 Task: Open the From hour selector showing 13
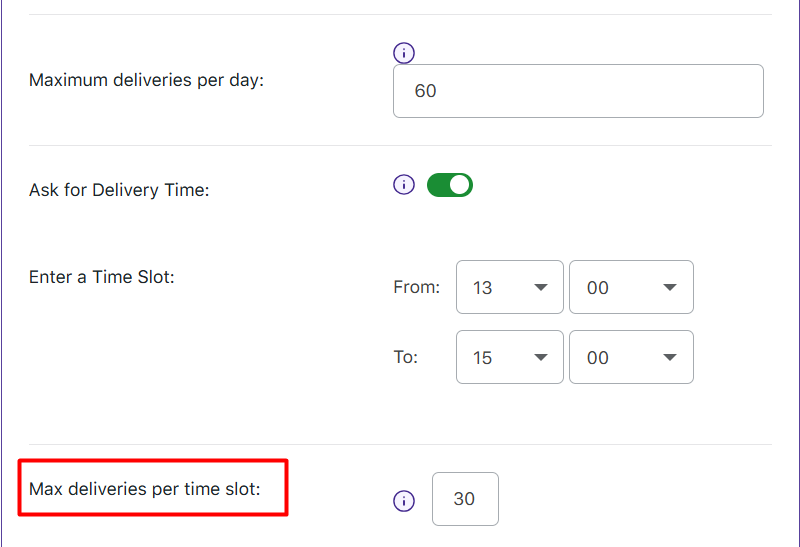509,288
